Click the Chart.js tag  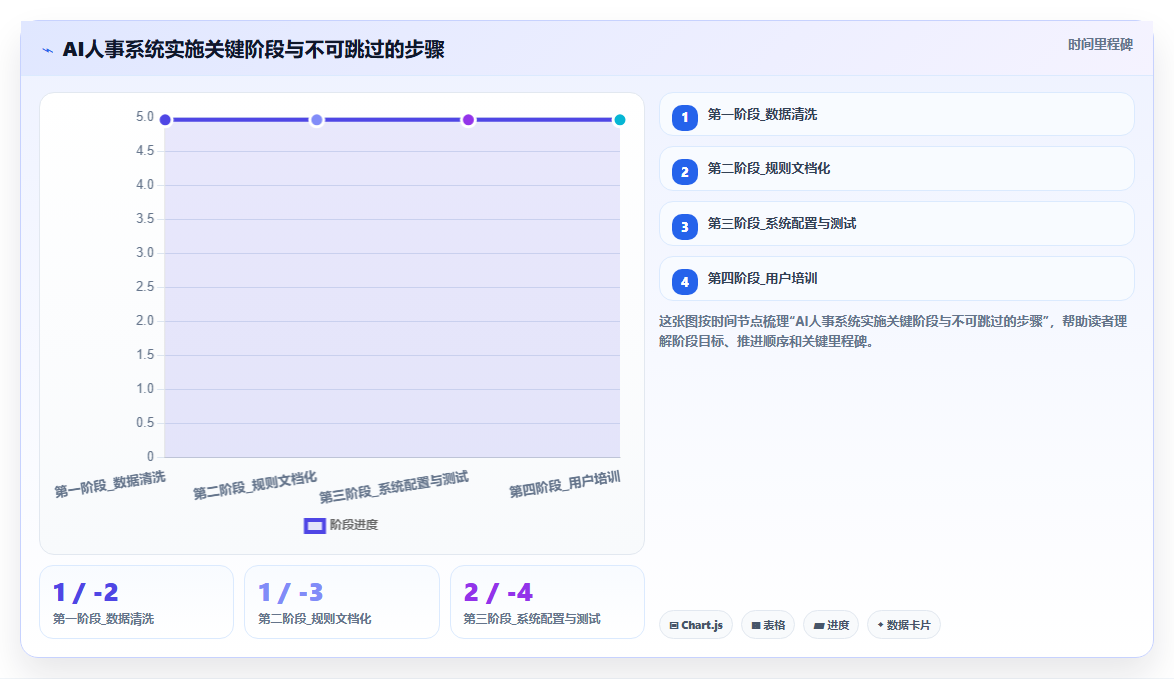coord(696,625)
